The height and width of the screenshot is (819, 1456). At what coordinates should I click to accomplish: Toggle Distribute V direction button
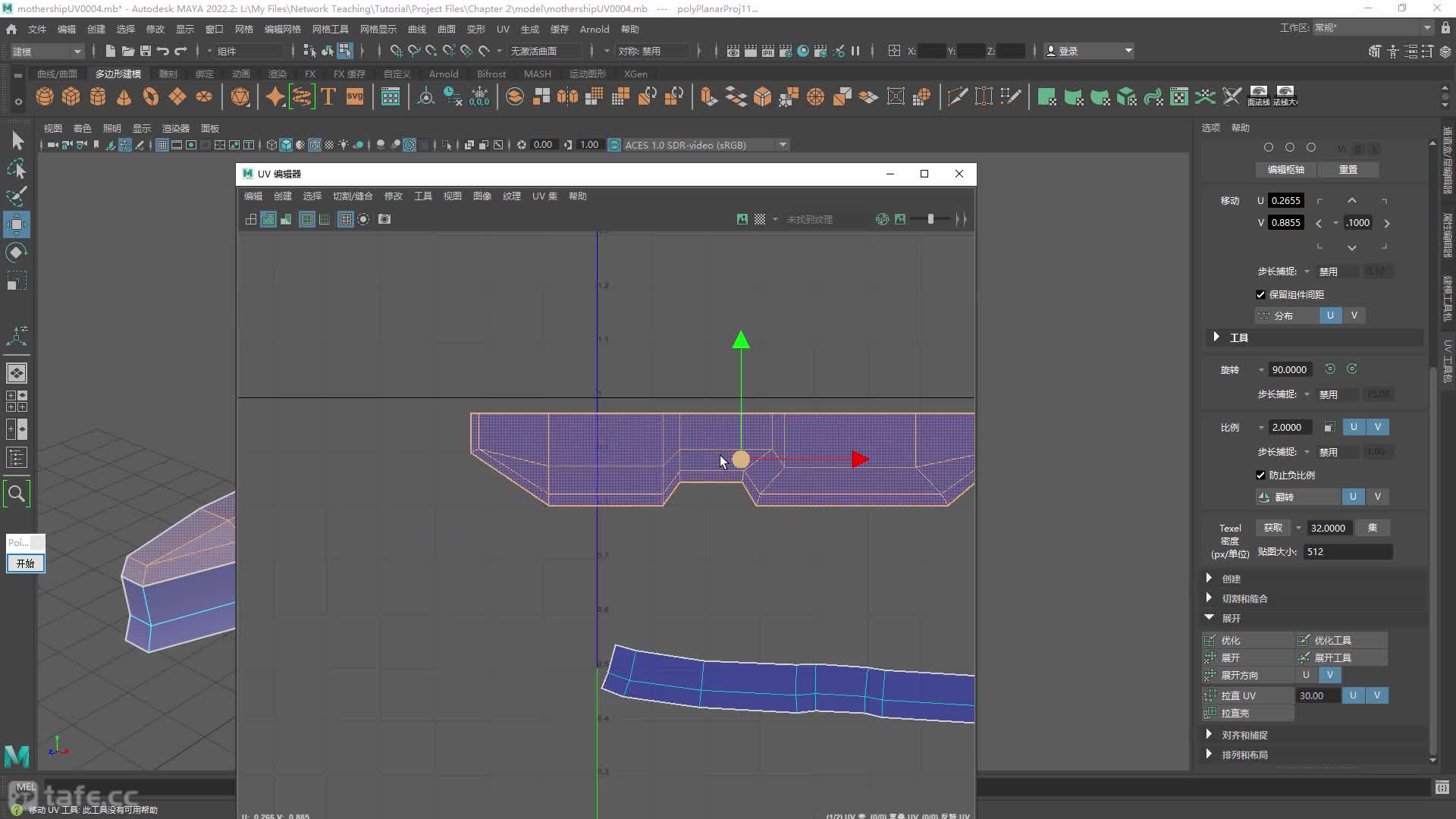(x=1354, y=315)
